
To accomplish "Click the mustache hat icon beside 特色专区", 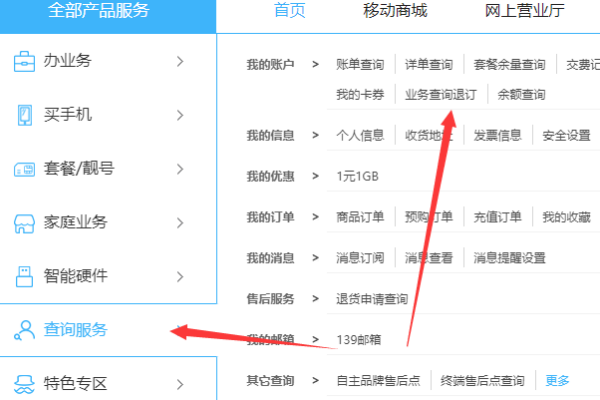I will (24, 384).
